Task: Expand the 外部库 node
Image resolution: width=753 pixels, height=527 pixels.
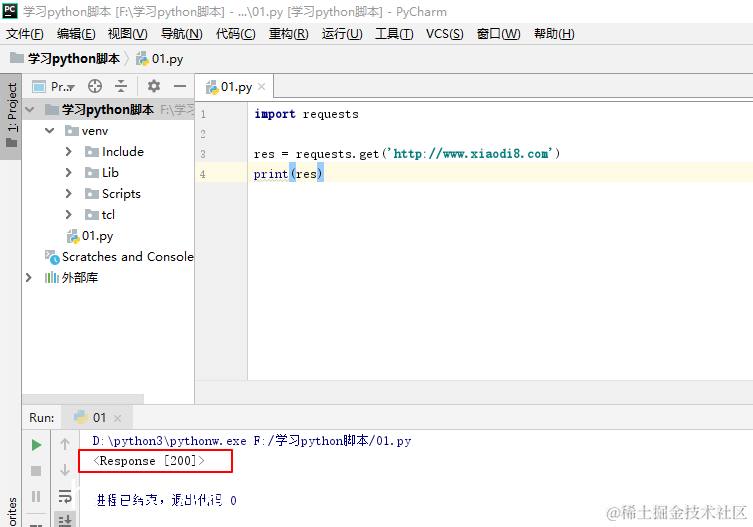Action: pyautogui.click(x=29, y=278)
